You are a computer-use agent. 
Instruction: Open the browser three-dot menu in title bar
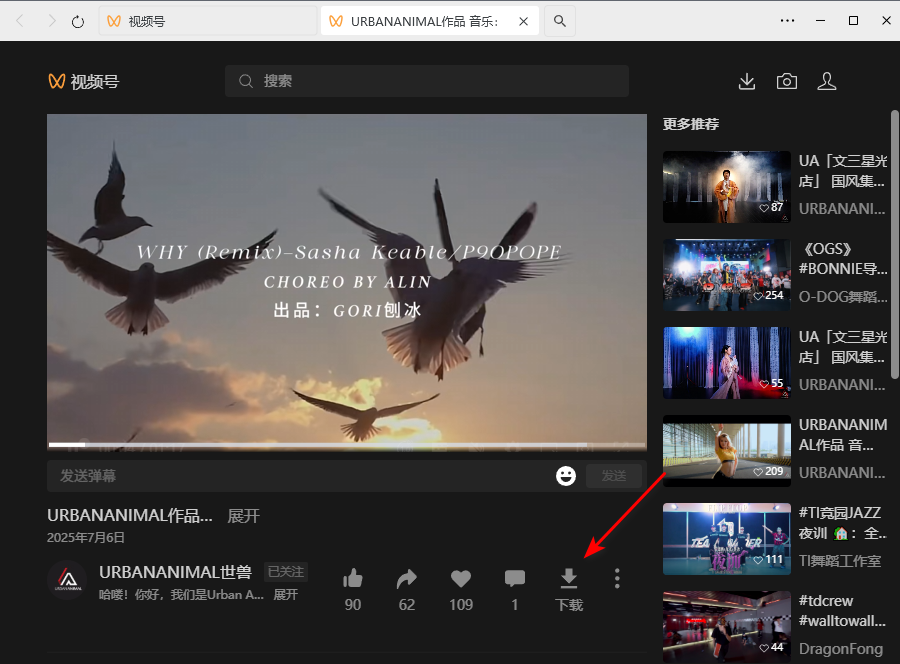coord(788,21)
